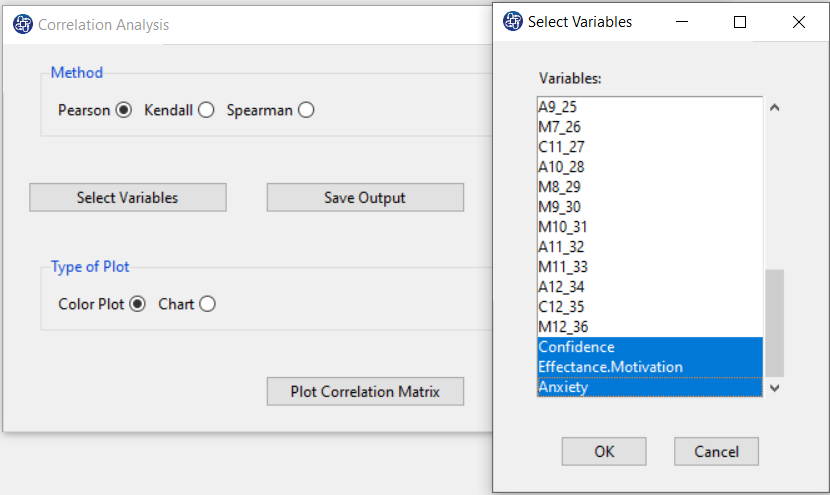Cancel the variable selection dialog
The image size is (830, 495).
(x=716, y=452)
